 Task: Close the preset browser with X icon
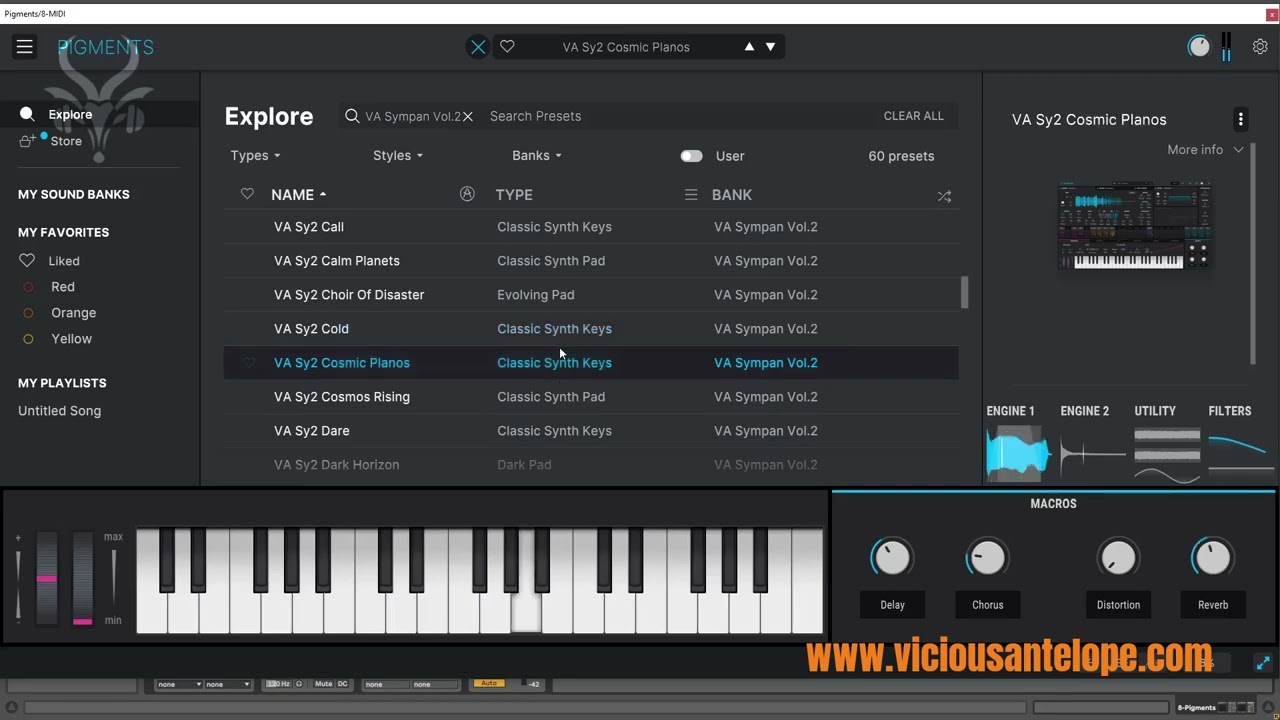(x=478, y=47)
